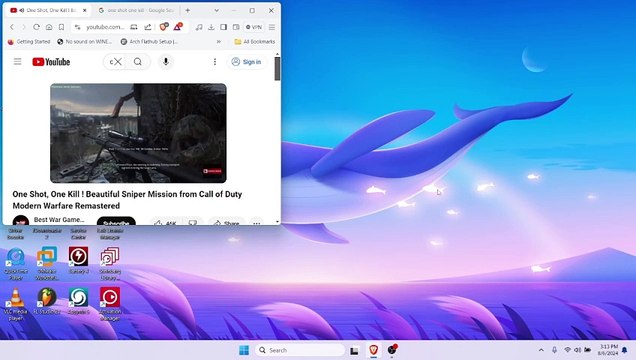Image resolution: width=636 pixels, height=360 pixels.
Task: Click the YouTube search magnifier button
Action: click(x=138, y=62)
